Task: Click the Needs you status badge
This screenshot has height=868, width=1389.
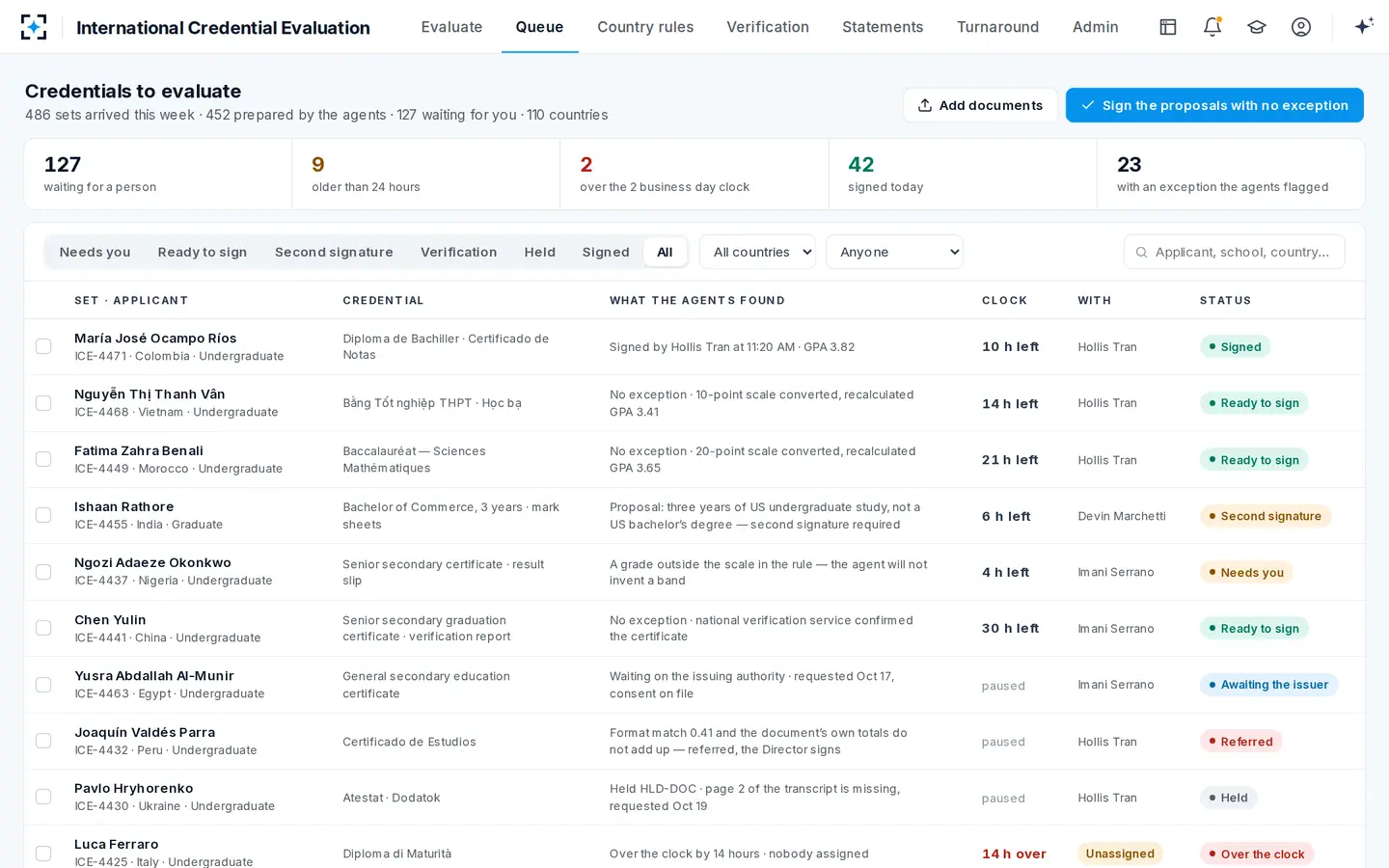Action: click(1246, 572)
